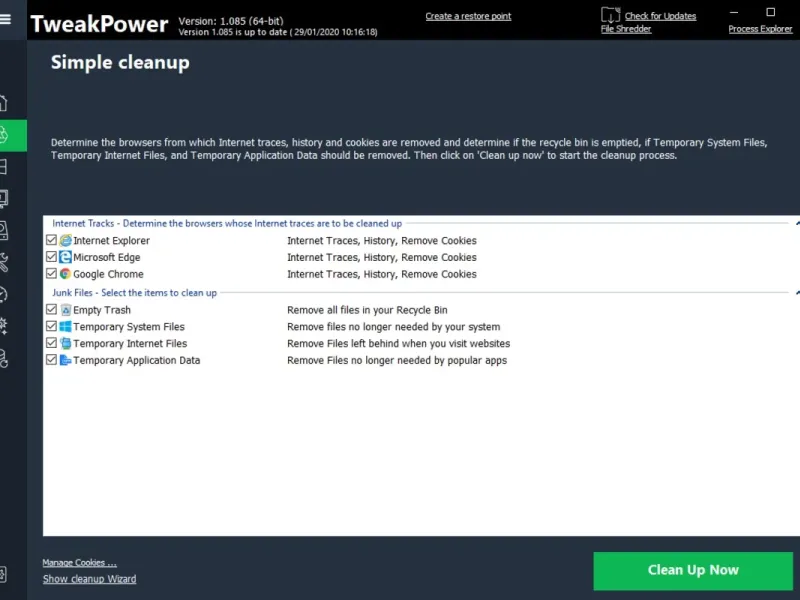Click the TweakPower logo title
The image size is (800, 600).
(99, 24)
